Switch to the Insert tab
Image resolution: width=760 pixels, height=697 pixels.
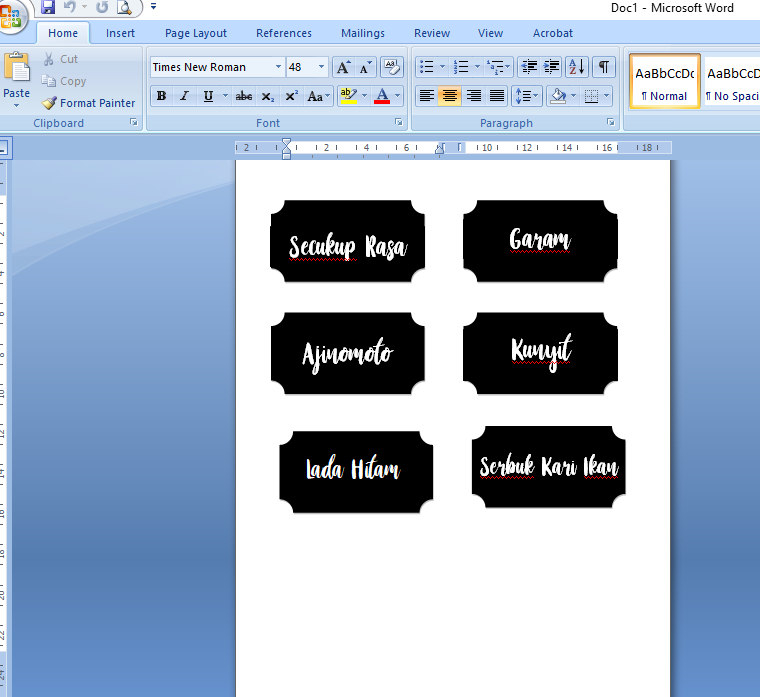coord(120,33)
